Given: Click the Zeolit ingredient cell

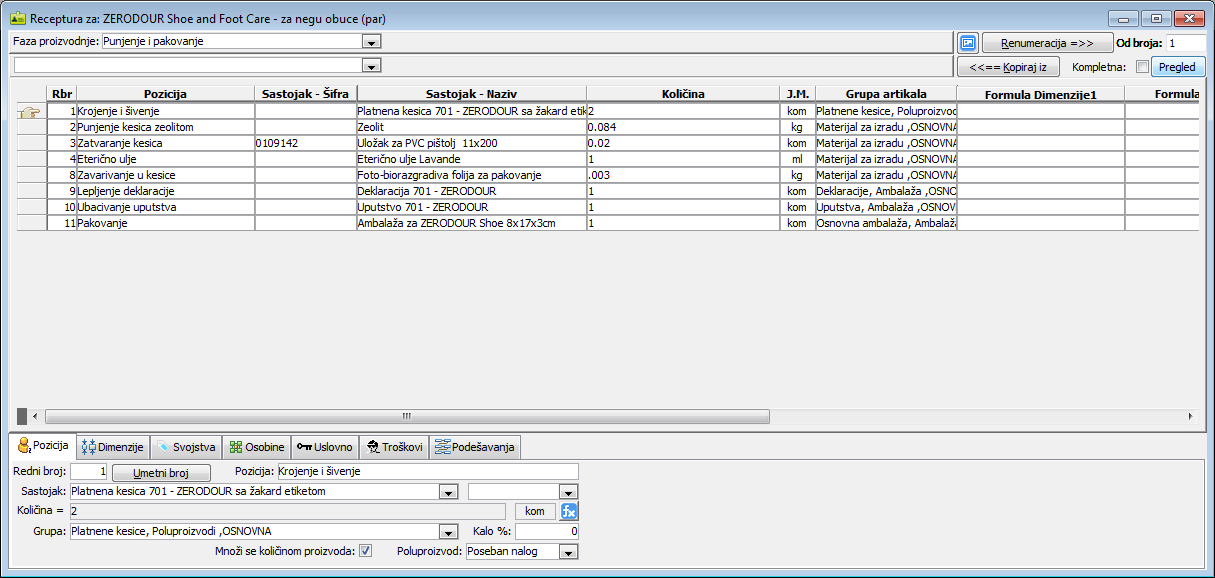Looking at the screenshot, I should point(471,128).
